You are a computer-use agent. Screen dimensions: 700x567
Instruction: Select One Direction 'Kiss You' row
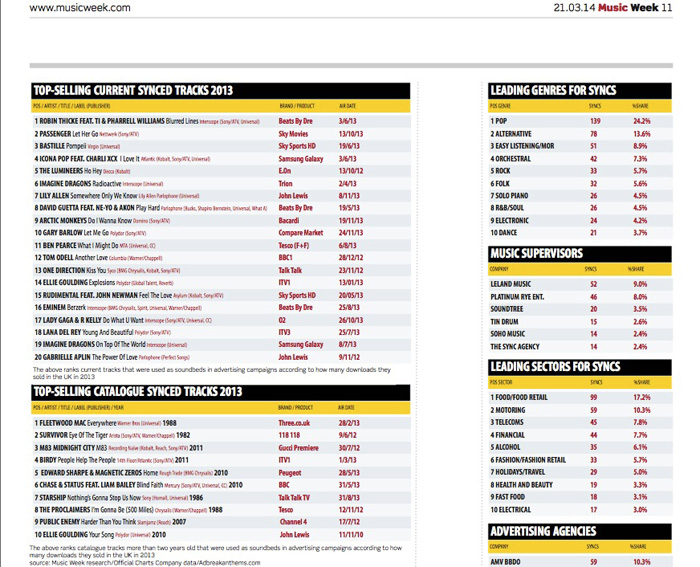pos(221,270)
